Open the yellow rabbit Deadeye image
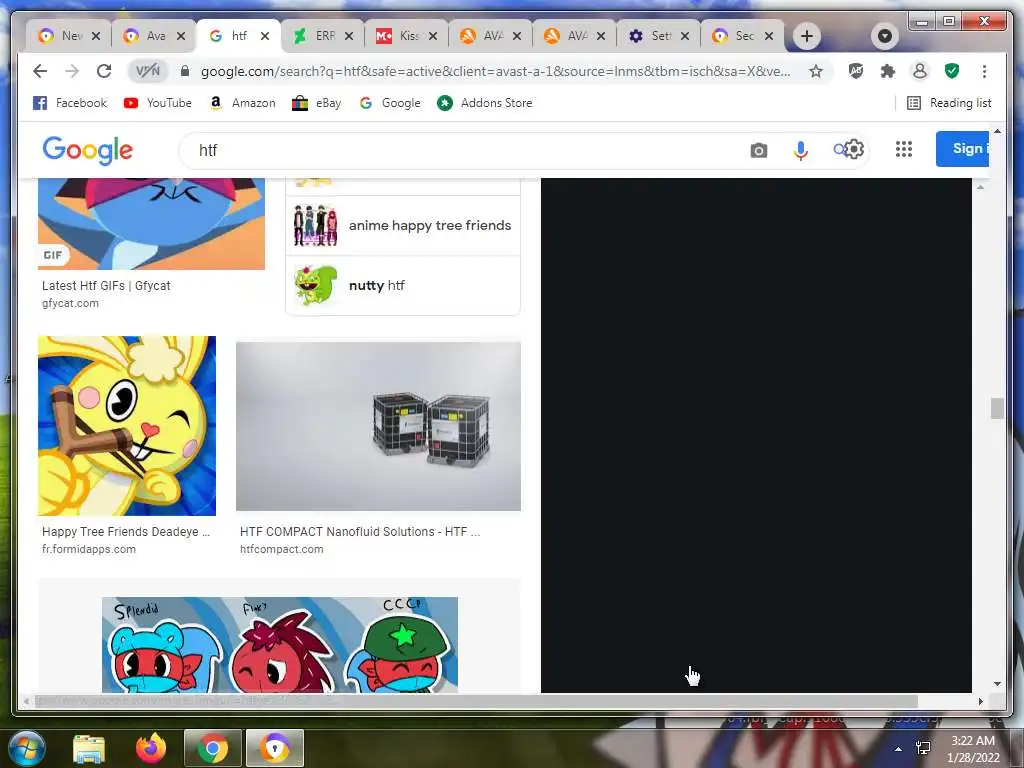Screen dimensions: 1024x768 coord(127,426)
